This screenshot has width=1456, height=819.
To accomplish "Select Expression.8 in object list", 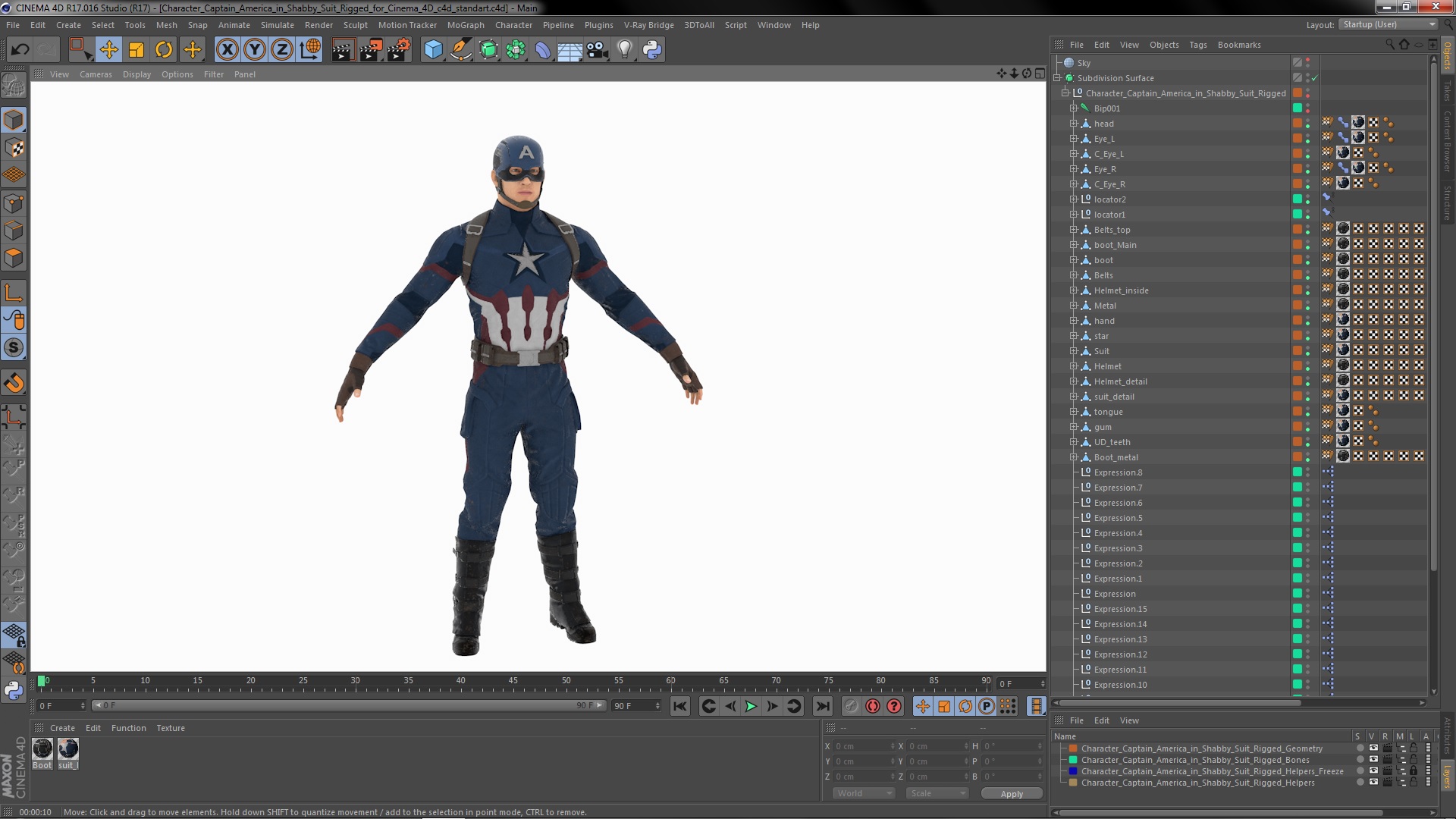I will pos(1117,472).
